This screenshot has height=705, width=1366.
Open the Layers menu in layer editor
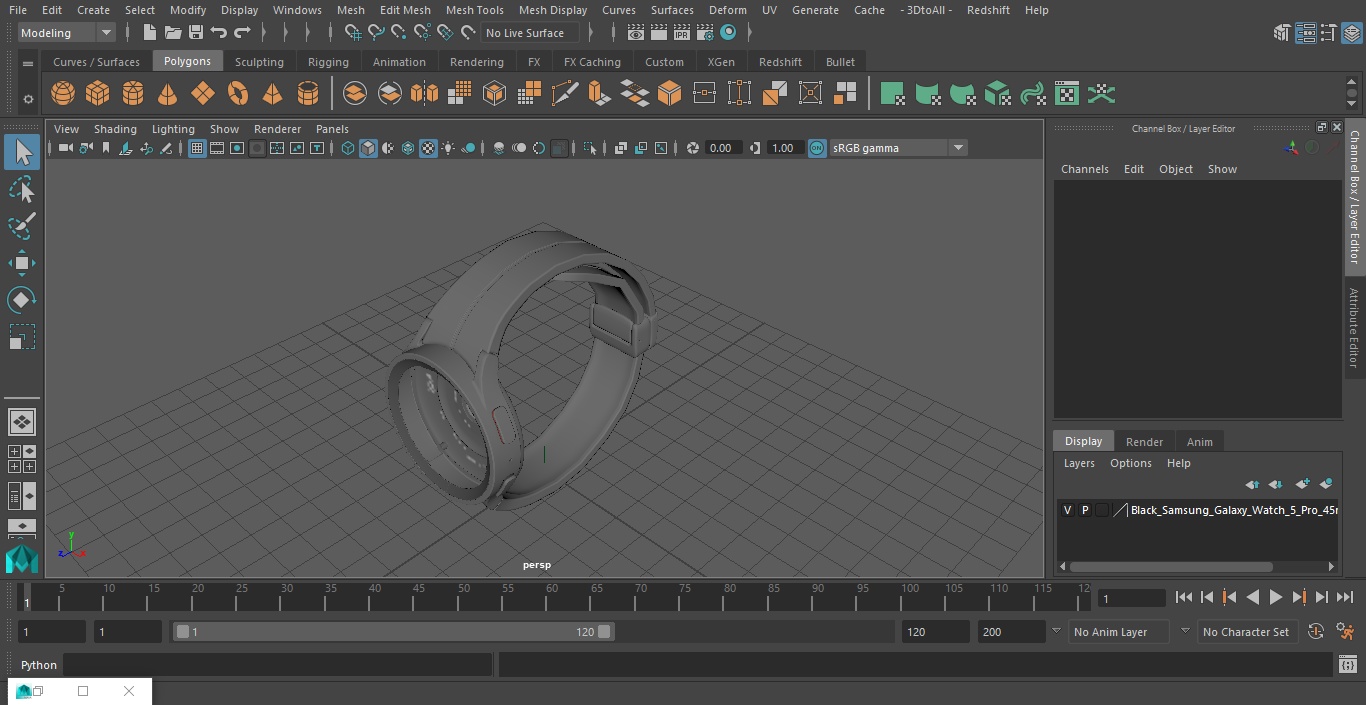1078,463
